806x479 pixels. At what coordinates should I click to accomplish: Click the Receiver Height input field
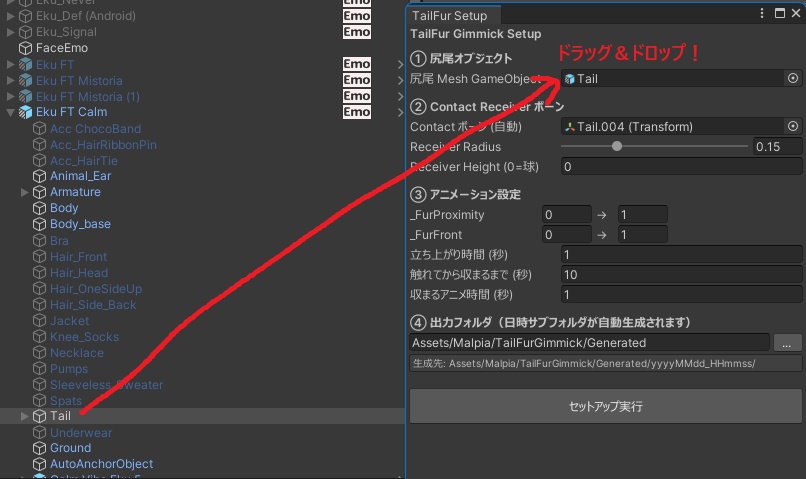point(682,167)
